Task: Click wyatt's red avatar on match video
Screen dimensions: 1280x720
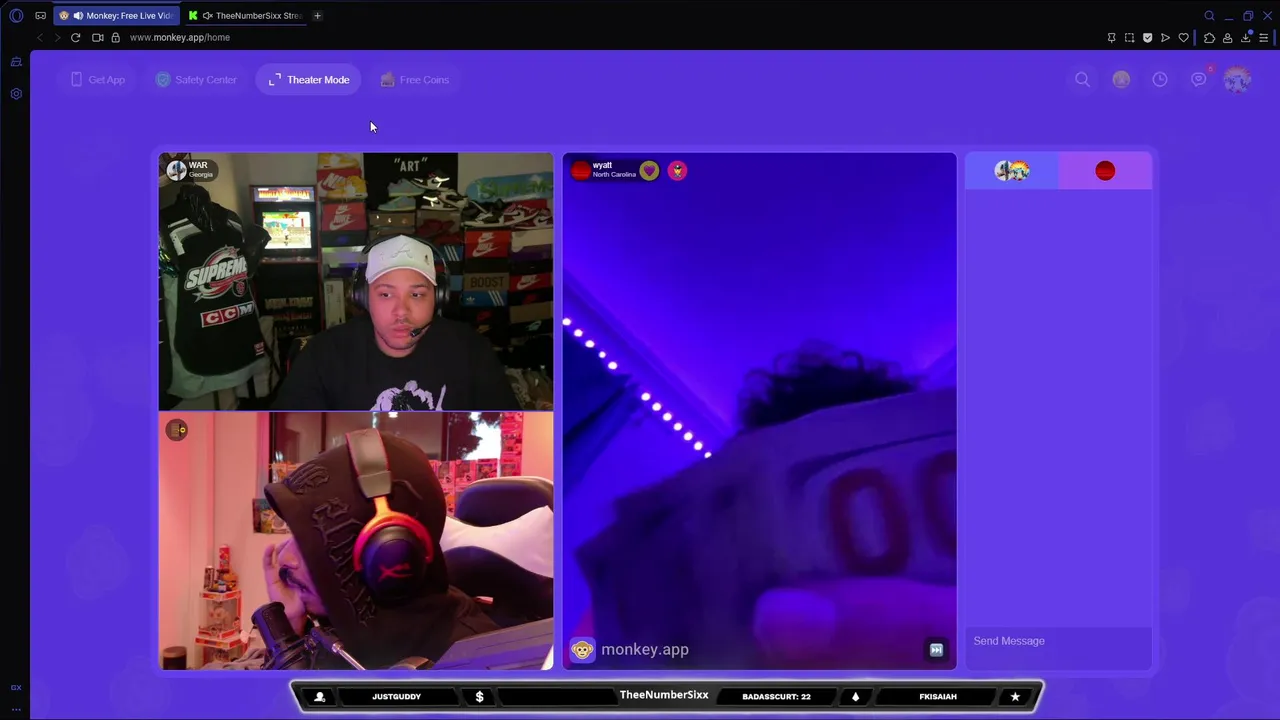Action: [581, 171]
